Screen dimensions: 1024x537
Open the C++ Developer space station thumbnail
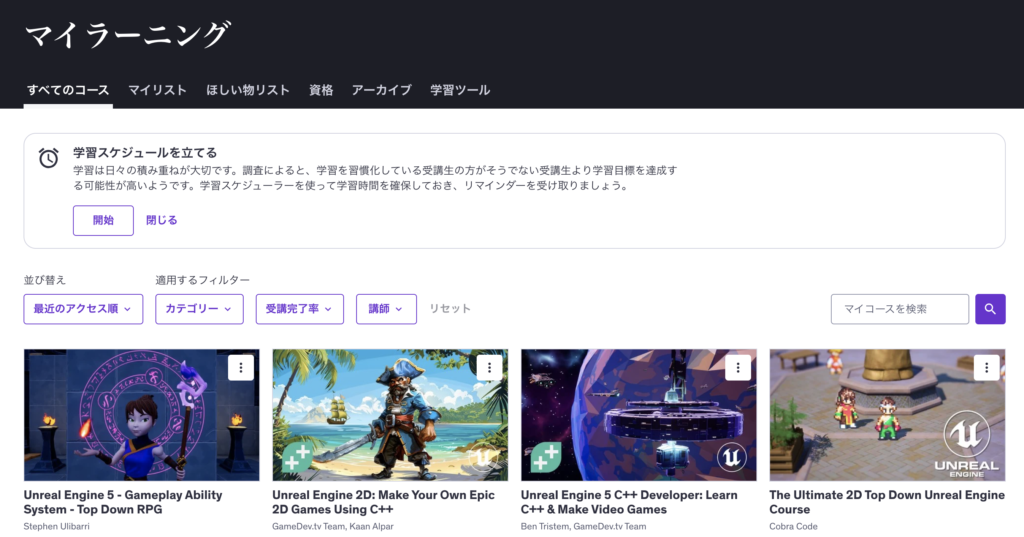pyautogui.click(x=639, y=415)
